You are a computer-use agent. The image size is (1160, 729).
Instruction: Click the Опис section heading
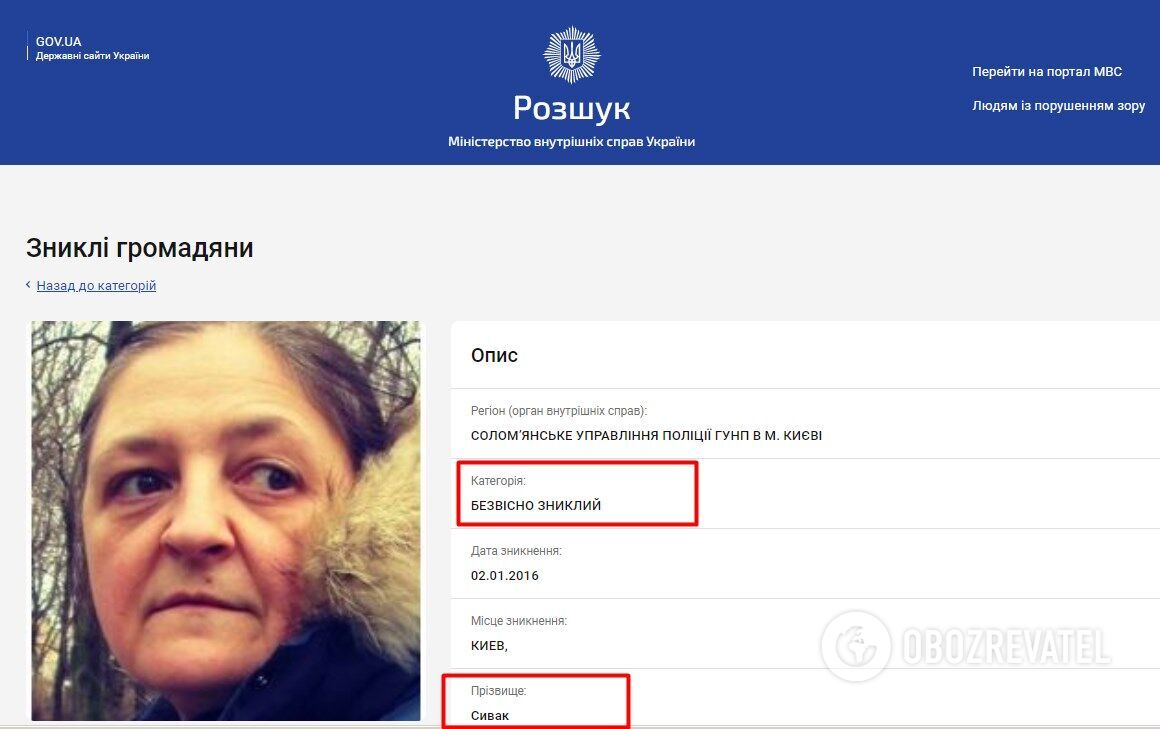click(494, 355)
